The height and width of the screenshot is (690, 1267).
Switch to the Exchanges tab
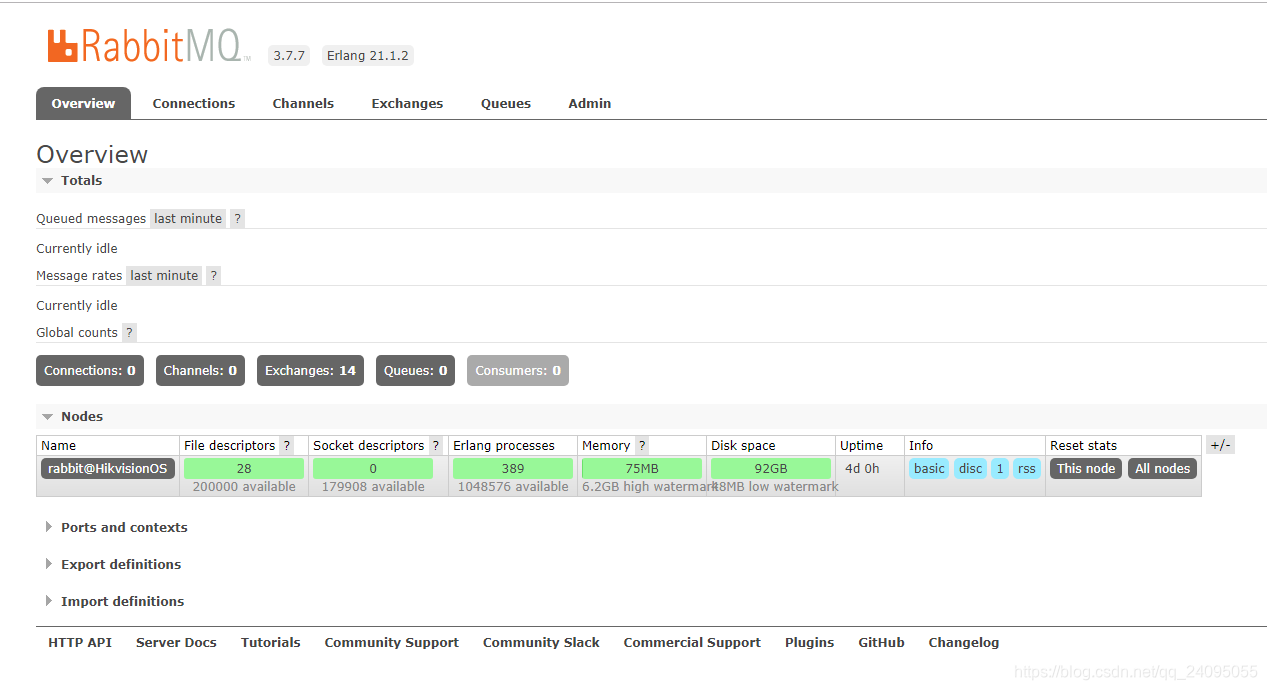pyautogui.click(x=407, y=103)
